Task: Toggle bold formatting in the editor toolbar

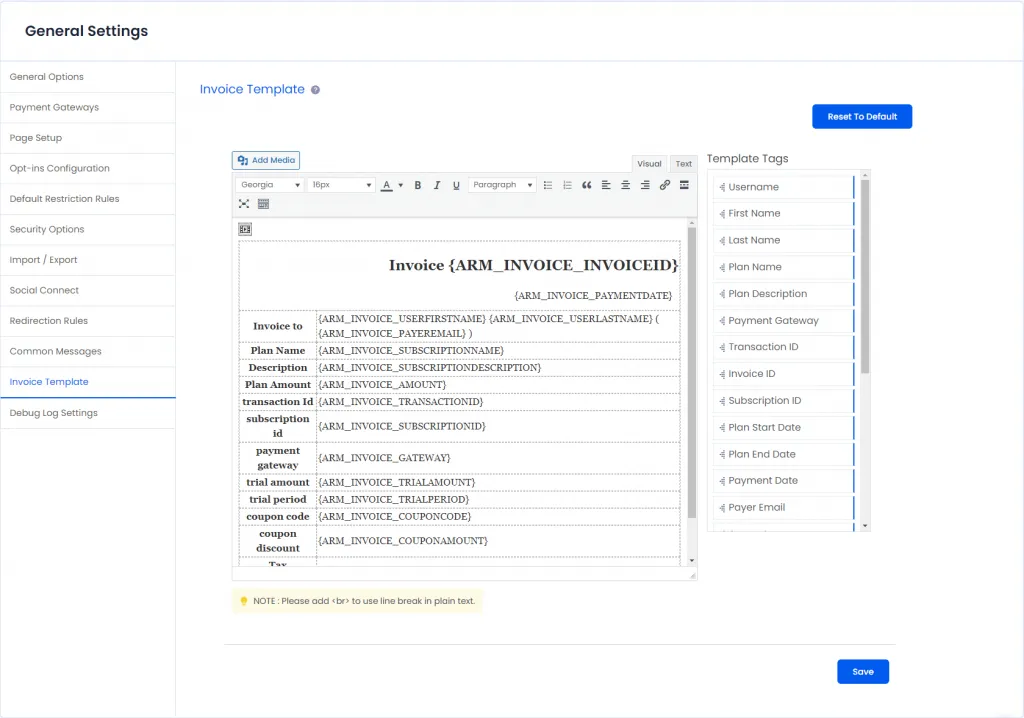Action: coord(417,185)
